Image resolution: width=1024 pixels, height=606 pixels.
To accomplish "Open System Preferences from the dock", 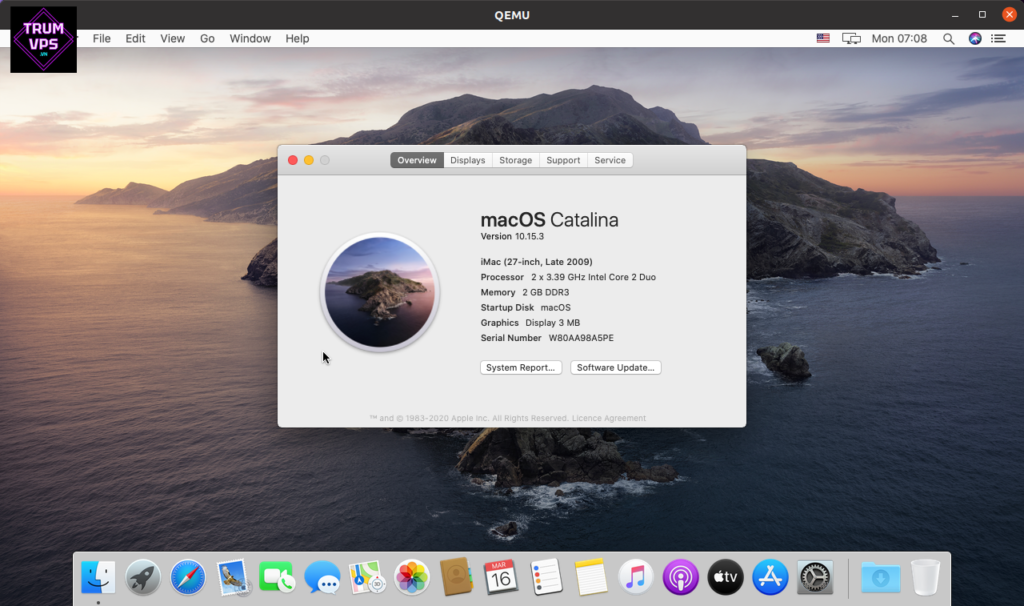I will 815,577.
